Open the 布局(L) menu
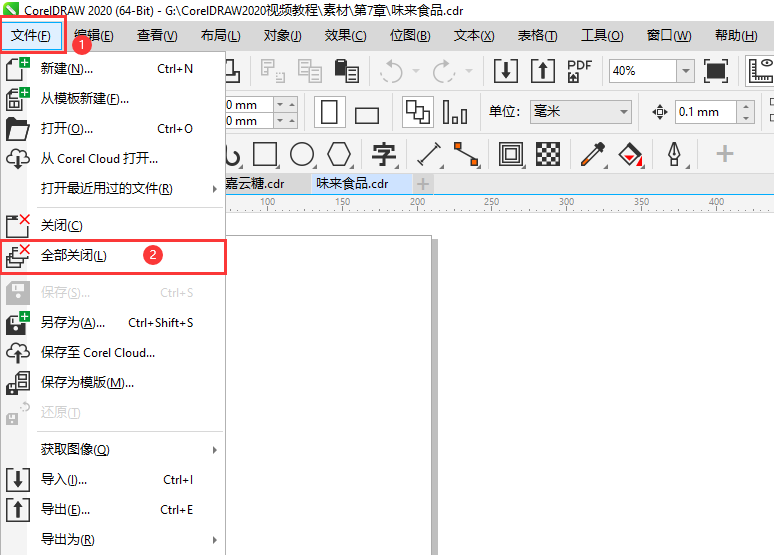 [x=220, y=36]
